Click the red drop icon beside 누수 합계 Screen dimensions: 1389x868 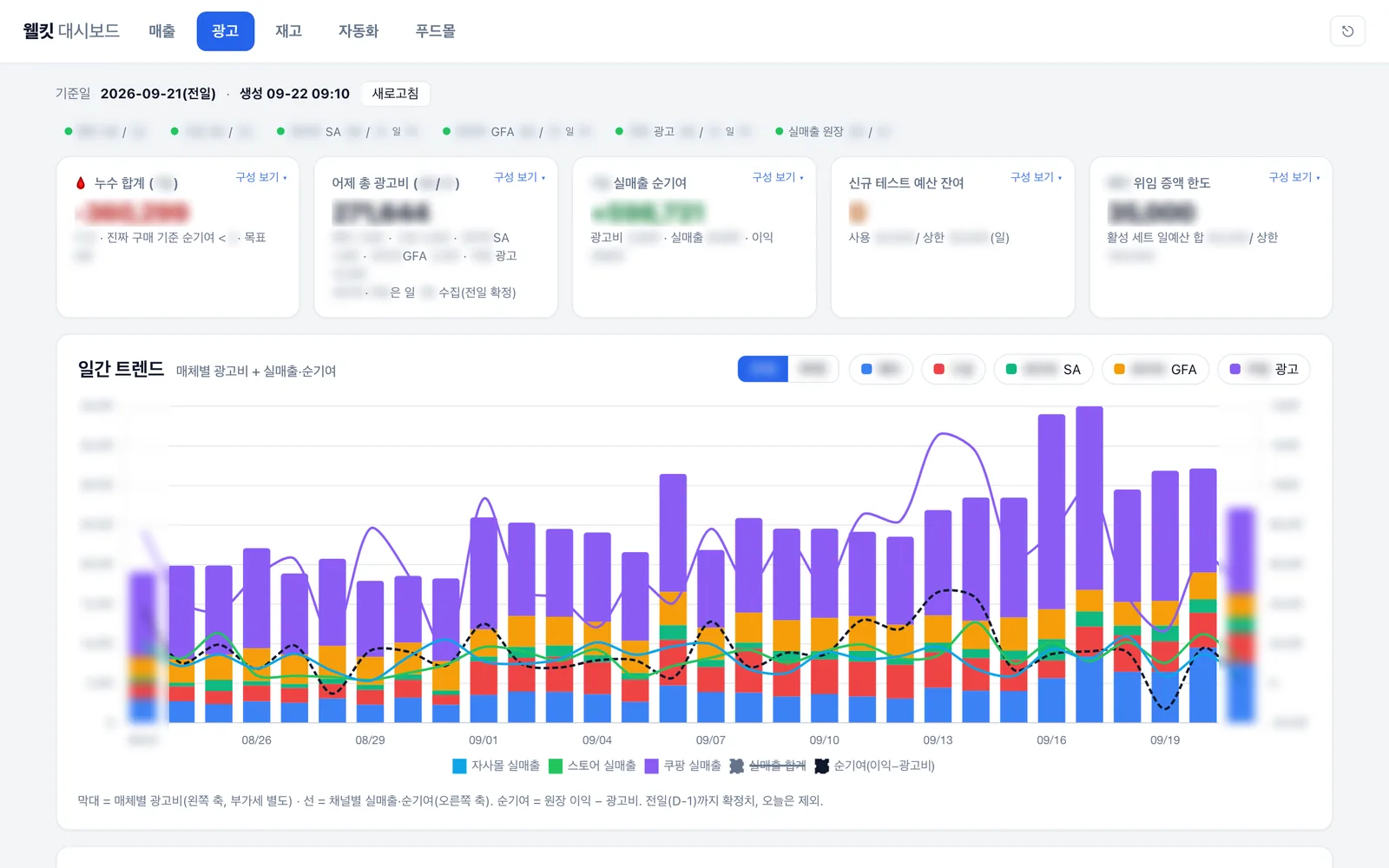(81, 183)
